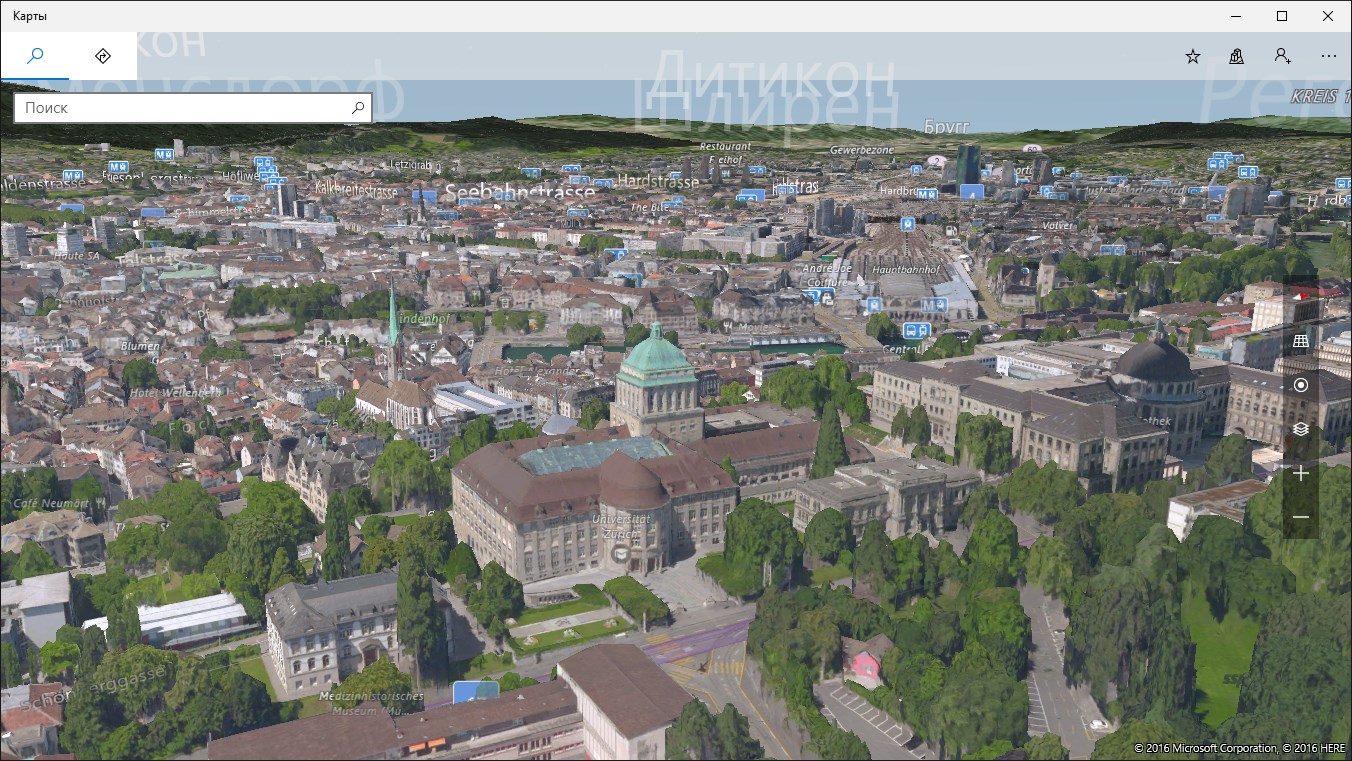Image resolution: width=1352 pixels, height=761 pixels.
Task: Open favorites with the star icon
Action: (x=1193, y=56)
